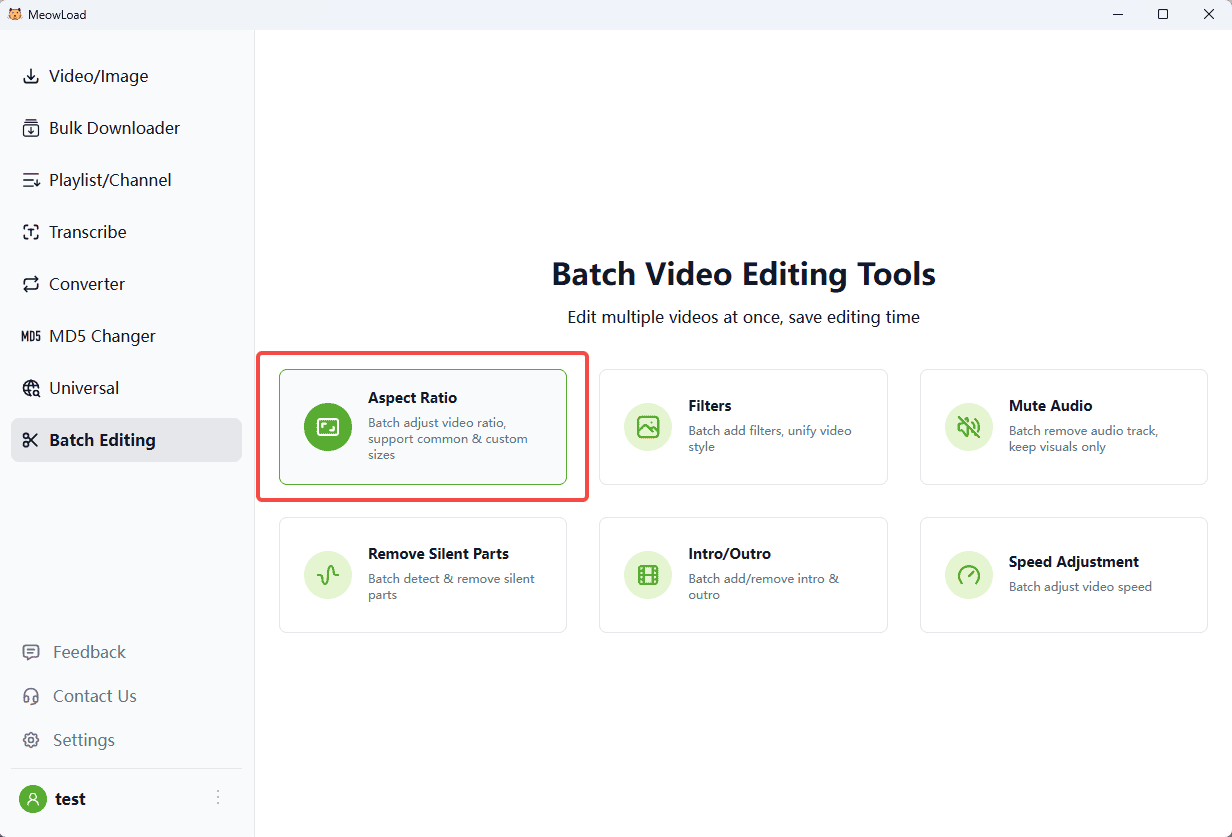Click the Intro/Outro film strip icon

click(x=648, y=575)
